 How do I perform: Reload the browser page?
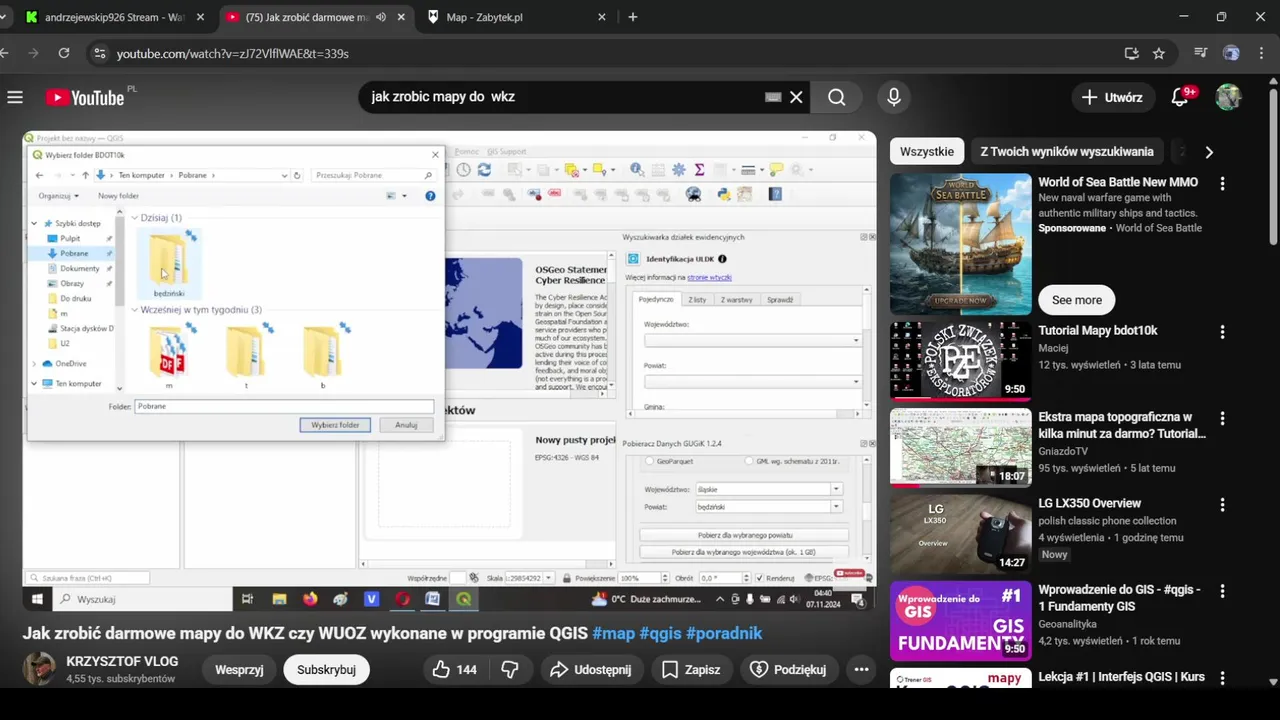pyautogui.click(x=64, y=53)
